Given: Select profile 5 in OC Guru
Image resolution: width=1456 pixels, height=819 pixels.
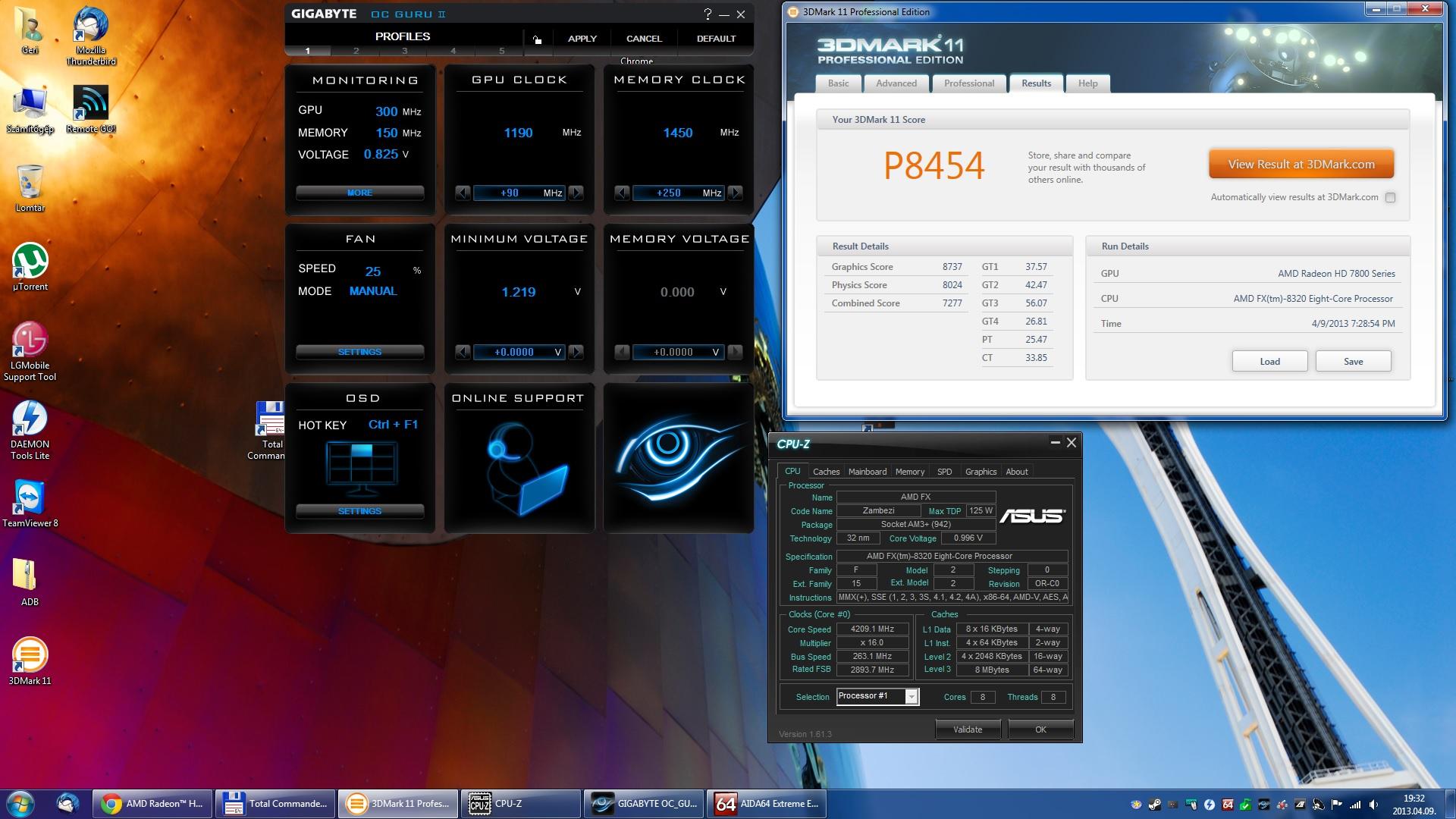Looking at the screenshot, I should coord(501,51).
